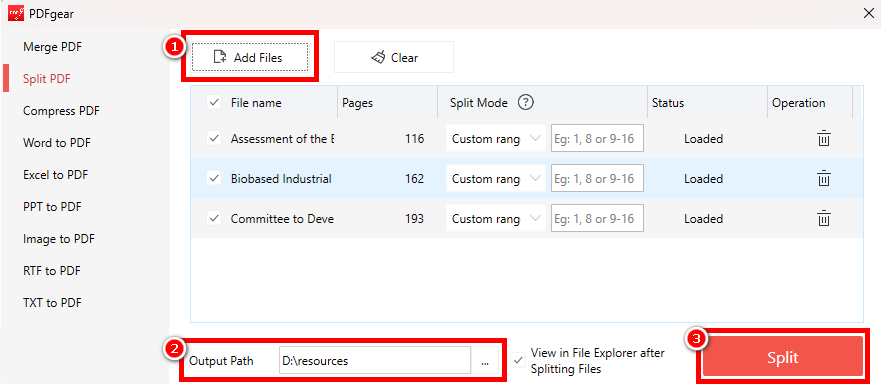This screenshot has height=384, width=881.
Task: Click the File name column header
Action: point(256,103)
